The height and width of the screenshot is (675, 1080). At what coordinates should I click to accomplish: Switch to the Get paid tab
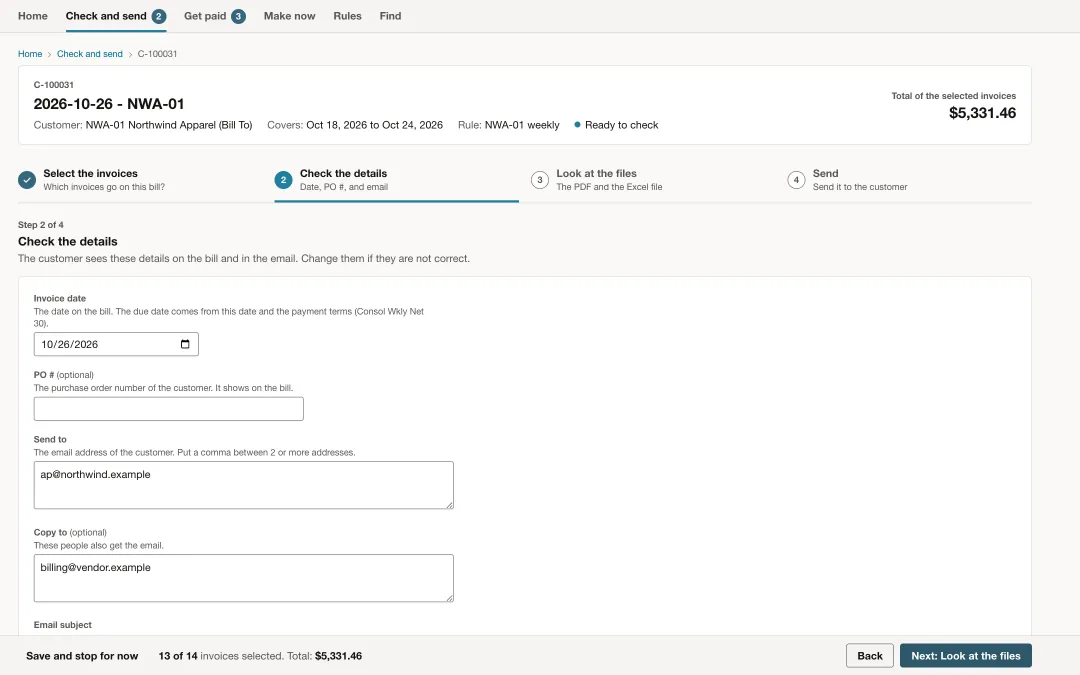coord(214,16)
